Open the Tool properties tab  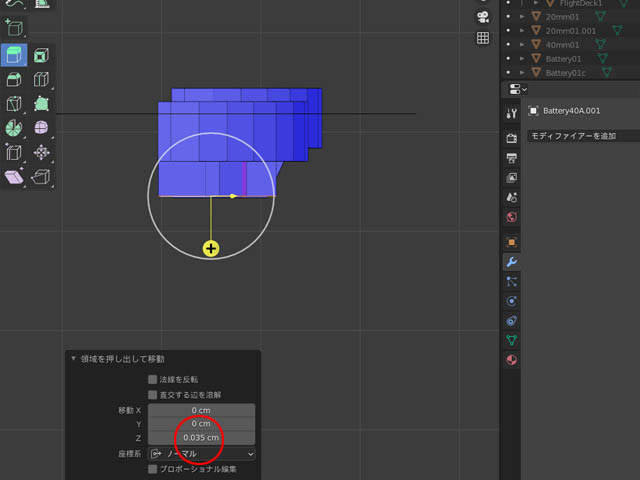(511, 113)
